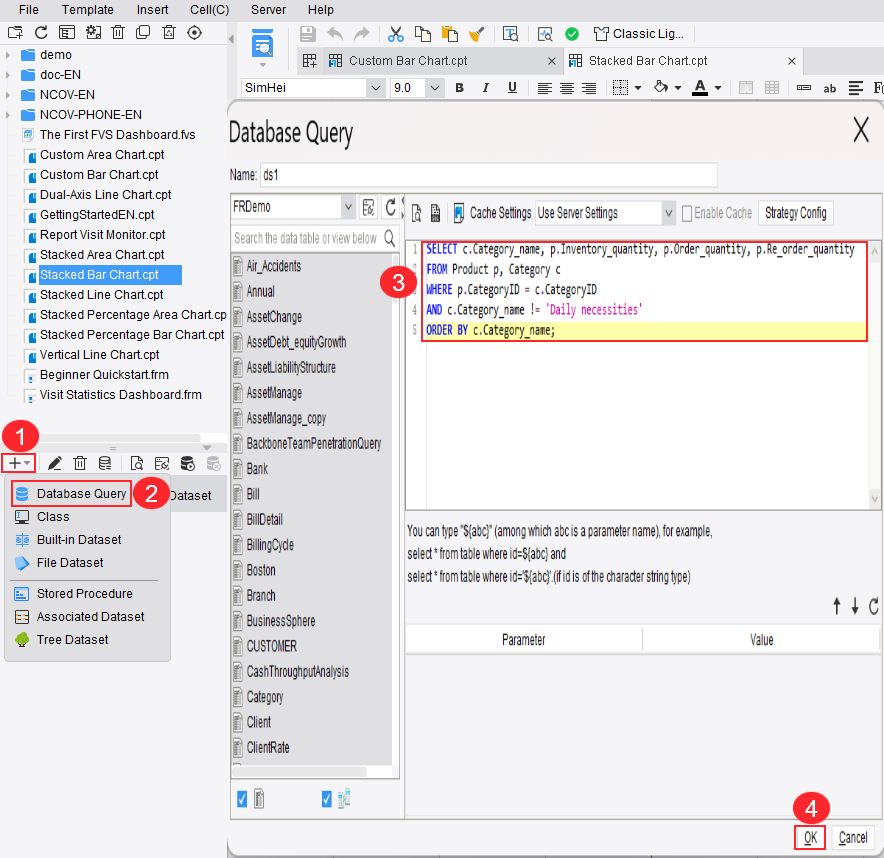
Task: Close the Stacked Bar Chart.cpt tab
Action: click(792, 61)
